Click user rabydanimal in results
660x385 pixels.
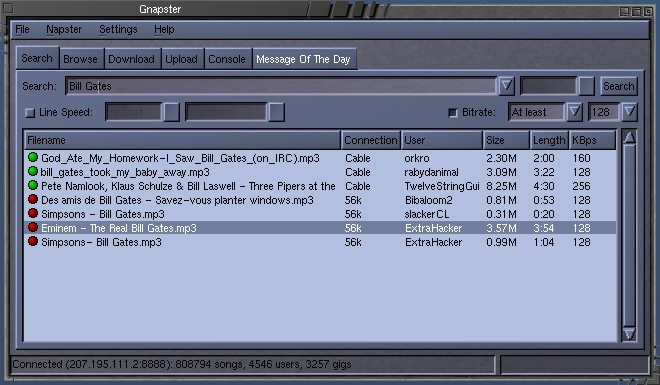(x=431, y=172)
